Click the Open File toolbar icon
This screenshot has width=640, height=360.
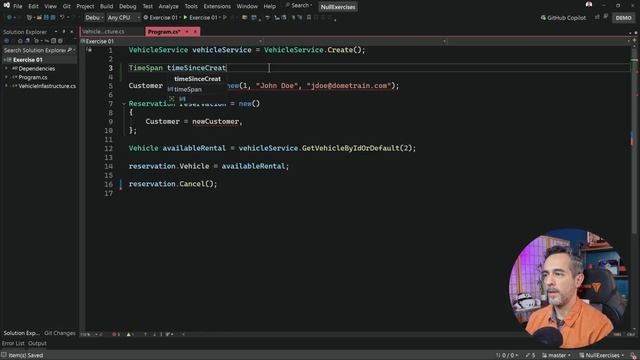pyautogui.click(x=39, y=18)
